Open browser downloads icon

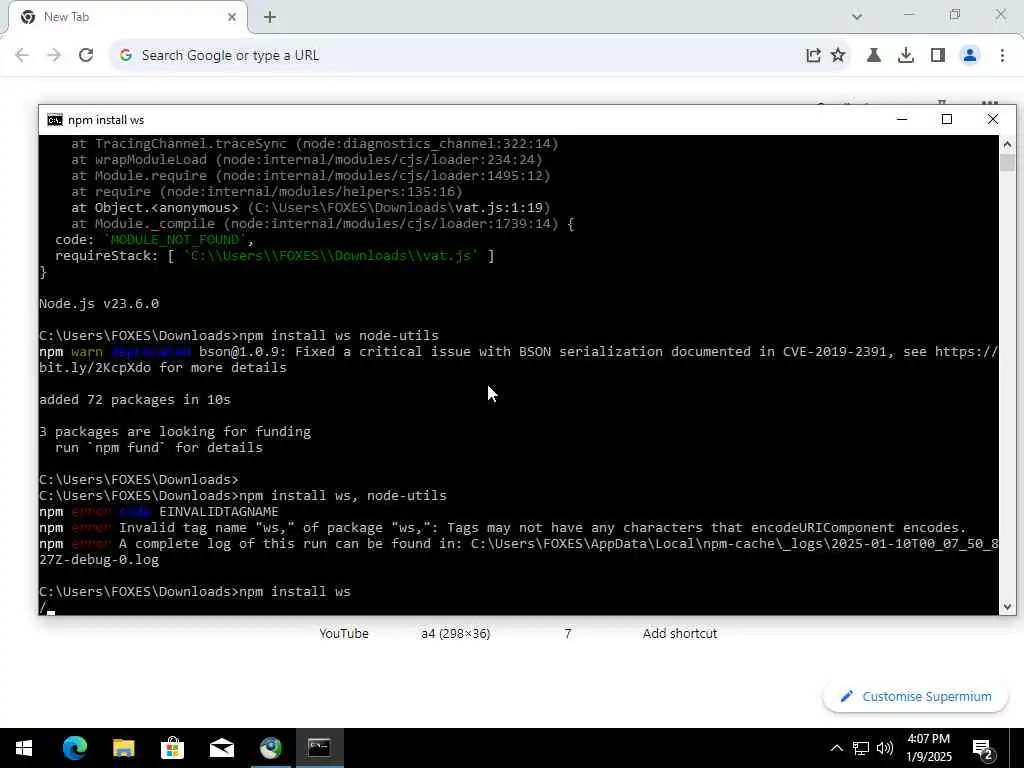tap(906, 56)
